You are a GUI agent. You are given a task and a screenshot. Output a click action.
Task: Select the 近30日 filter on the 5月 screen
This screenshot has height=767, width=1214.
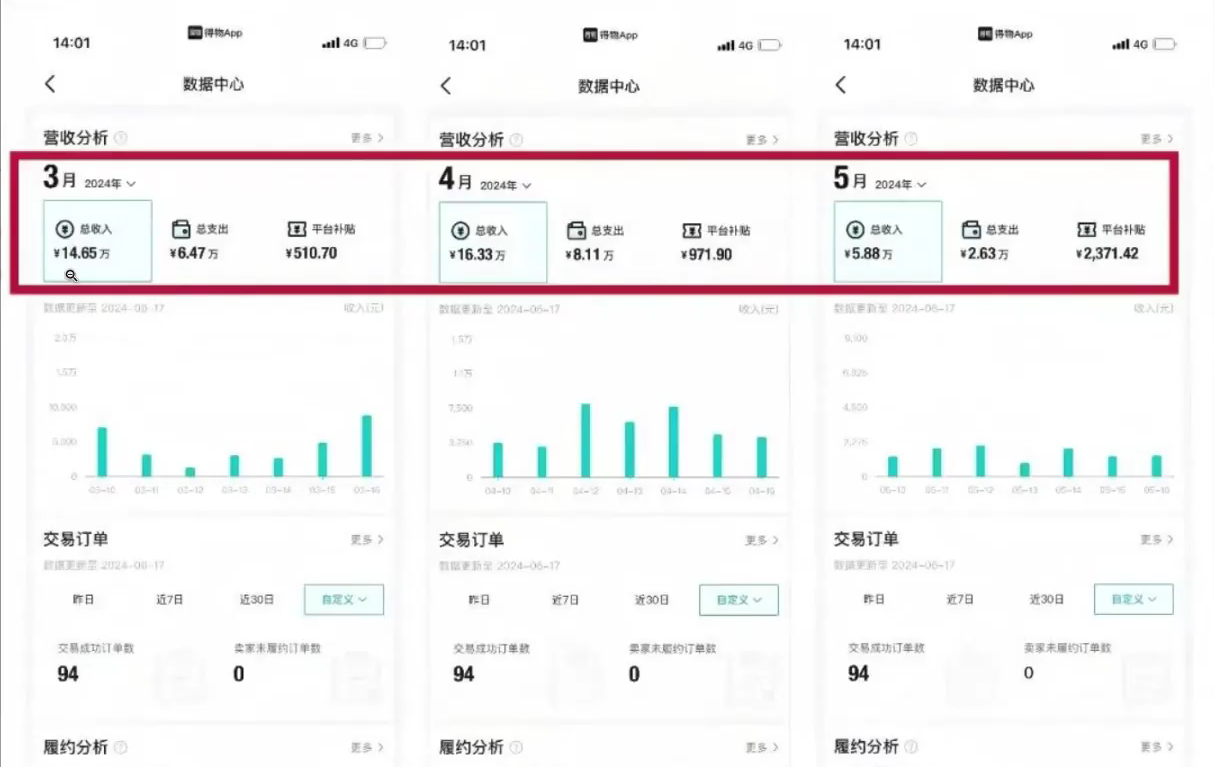[1047, 599]
